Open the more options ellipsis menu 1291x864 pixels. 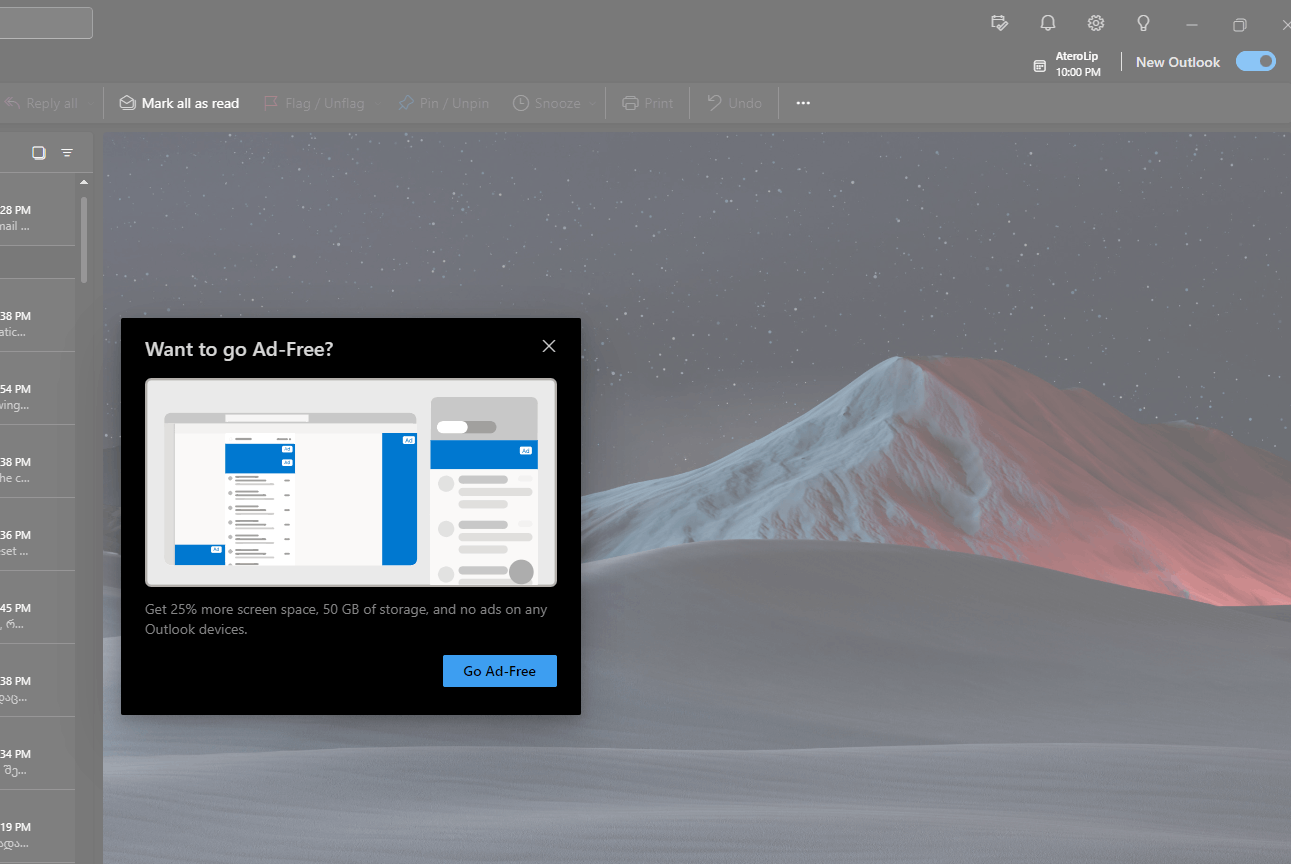click(803, 103)
